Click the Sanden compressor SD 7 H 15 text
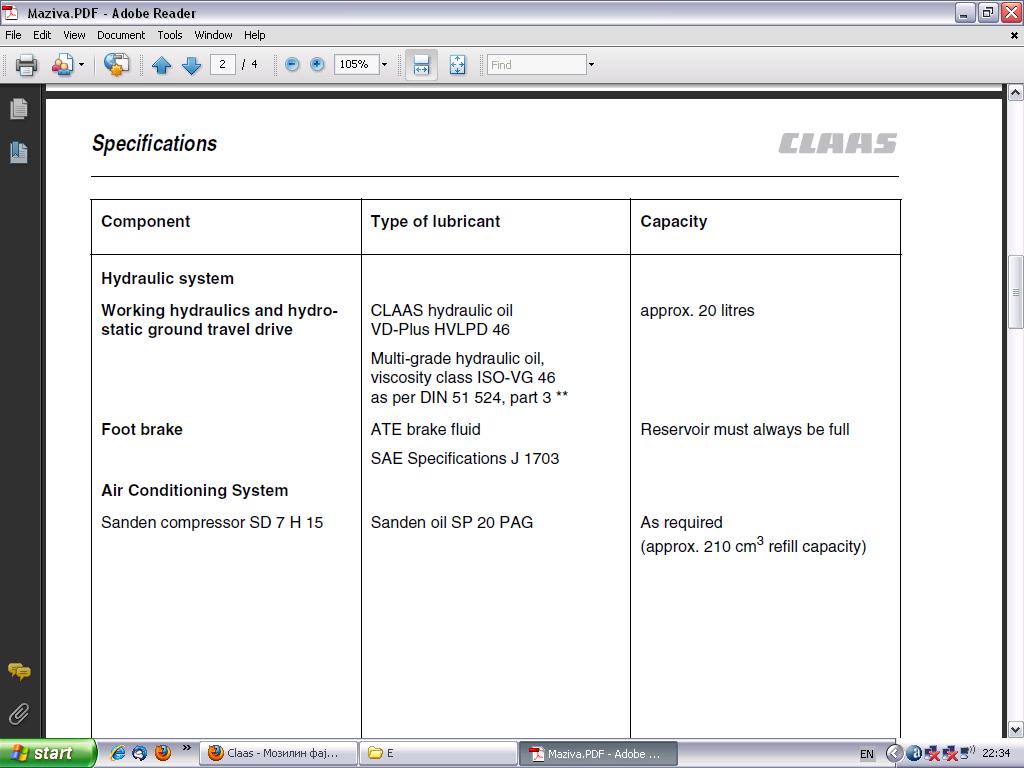Viewport: 1024px width, 768px height. click(212, 522)
